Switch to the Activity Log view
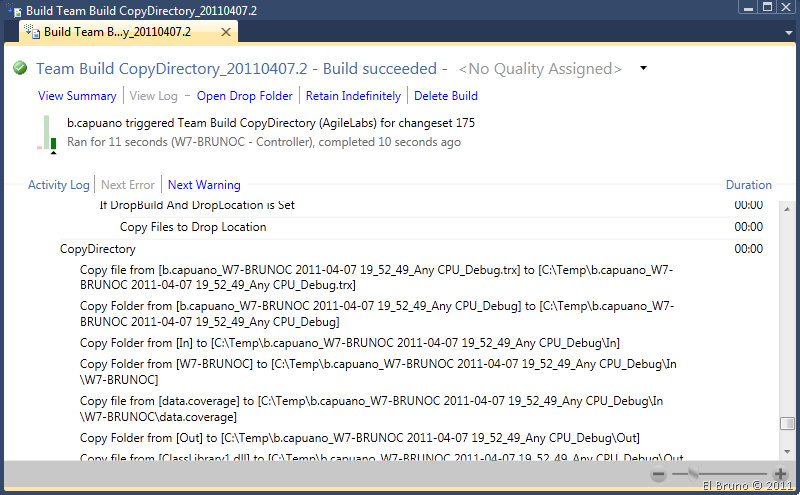The image size is (800, 495). 59,185
